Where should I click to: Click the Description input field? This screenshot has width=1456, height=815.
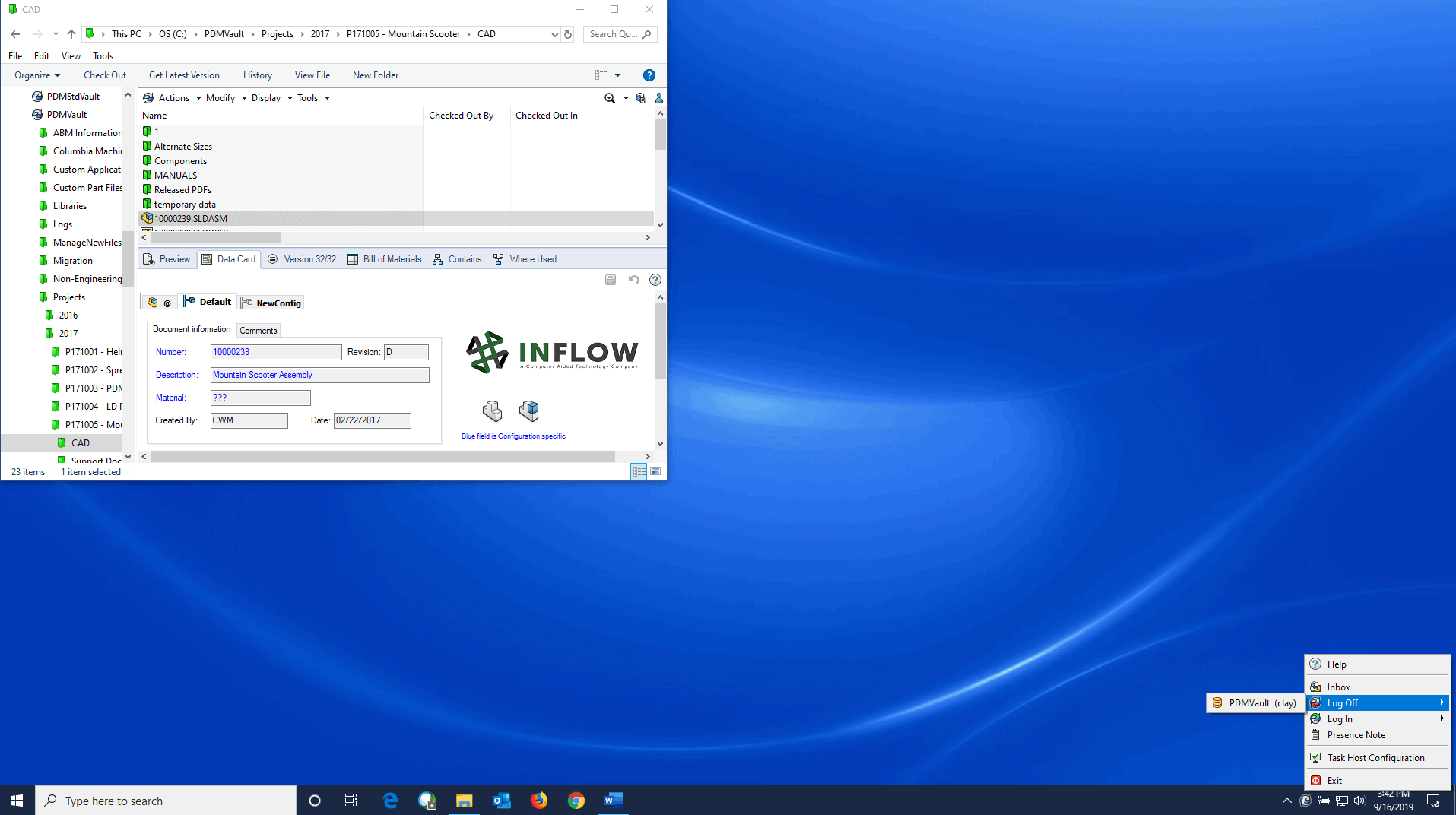coord(320,375)
